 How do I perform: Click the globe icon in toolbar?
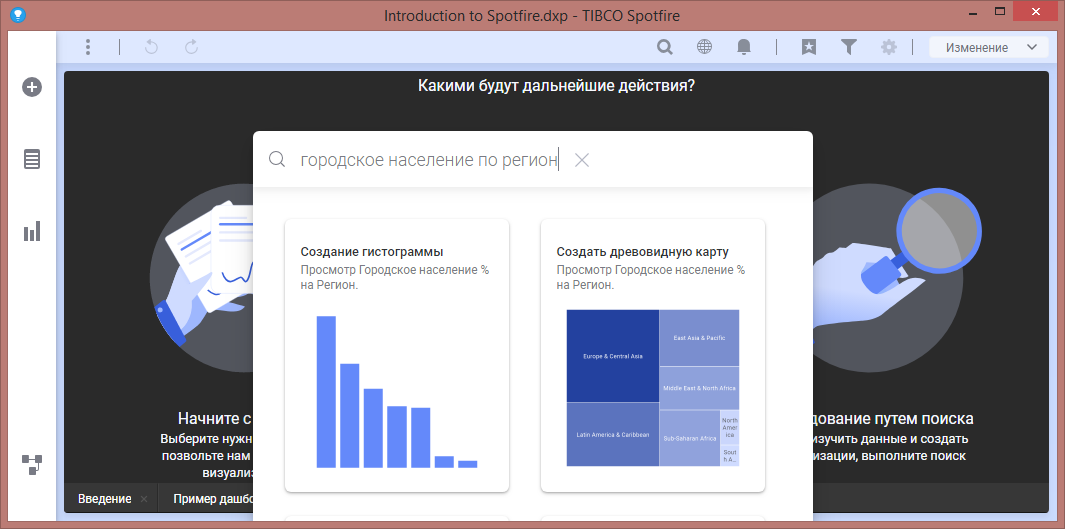coord(704,47)
